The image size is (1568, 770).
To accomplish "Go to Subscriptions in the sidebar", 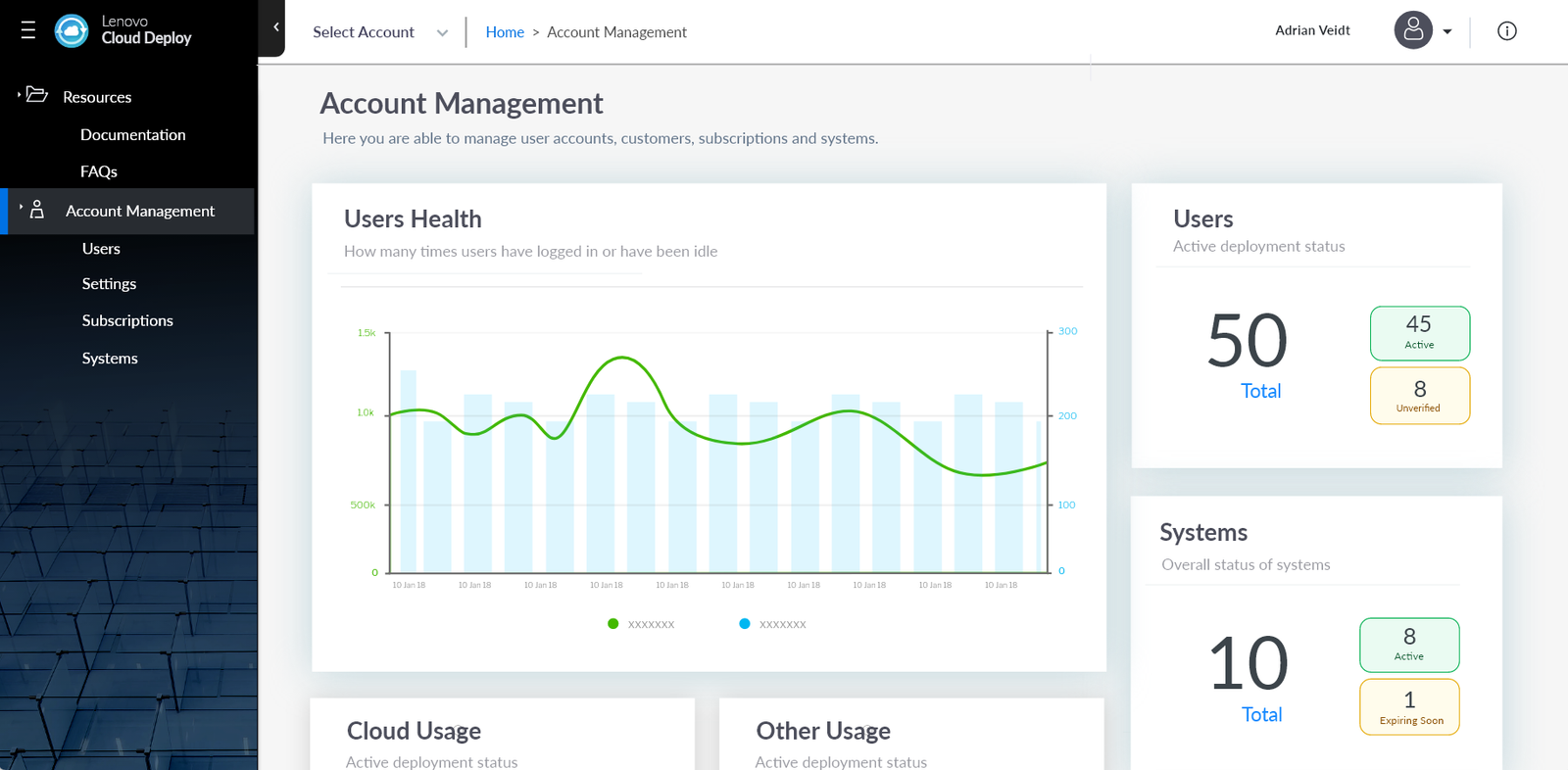I will (x=127, y=320).
